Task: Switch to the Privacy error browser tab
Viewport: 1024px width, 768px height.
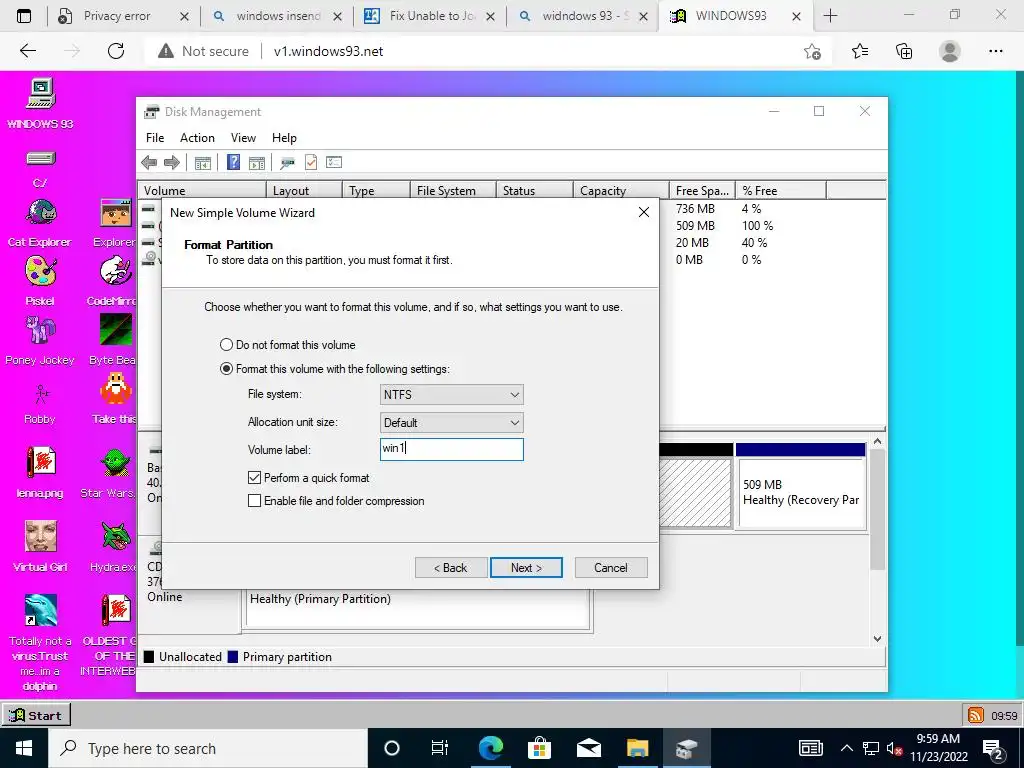Action: tap(123, 16)
